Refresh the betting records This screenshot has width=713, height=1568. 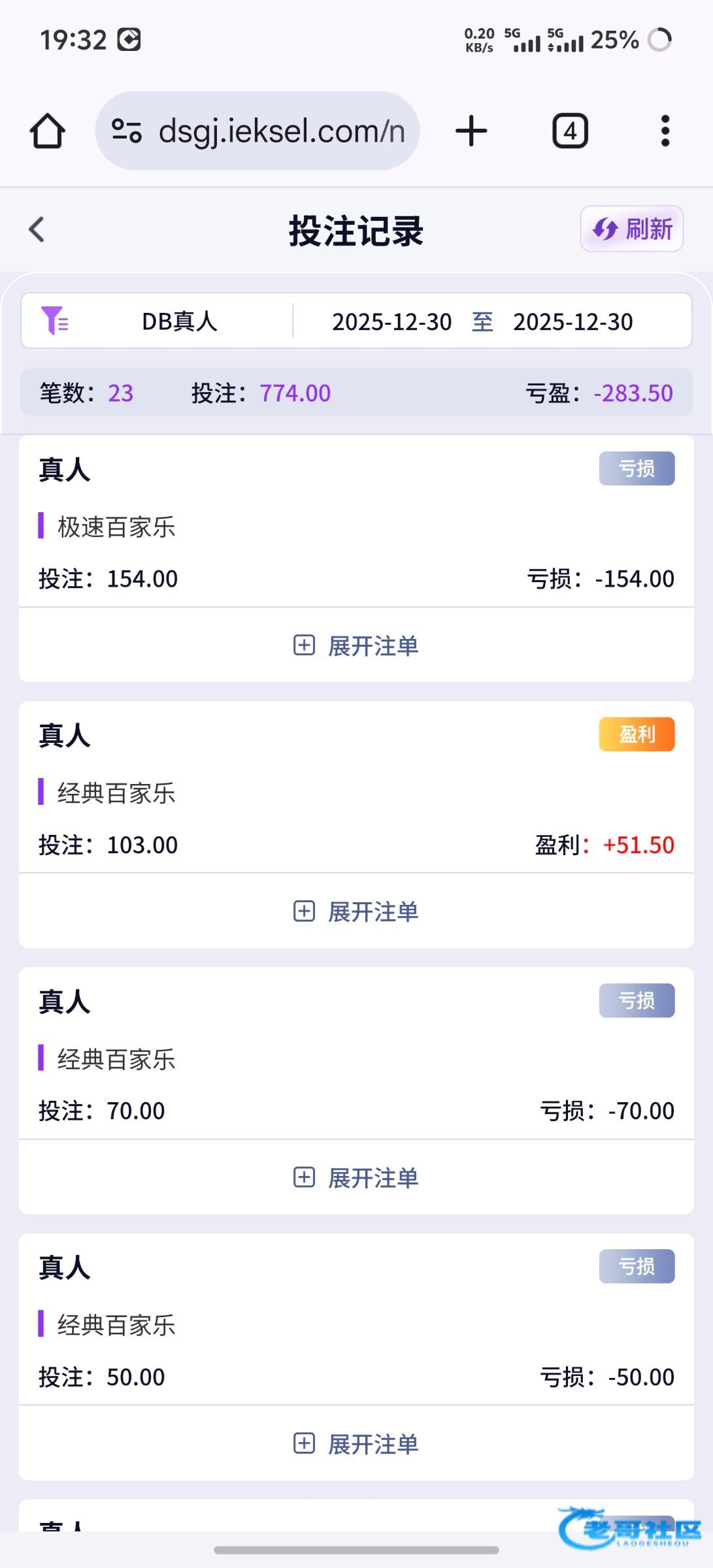tap(631, 229)
